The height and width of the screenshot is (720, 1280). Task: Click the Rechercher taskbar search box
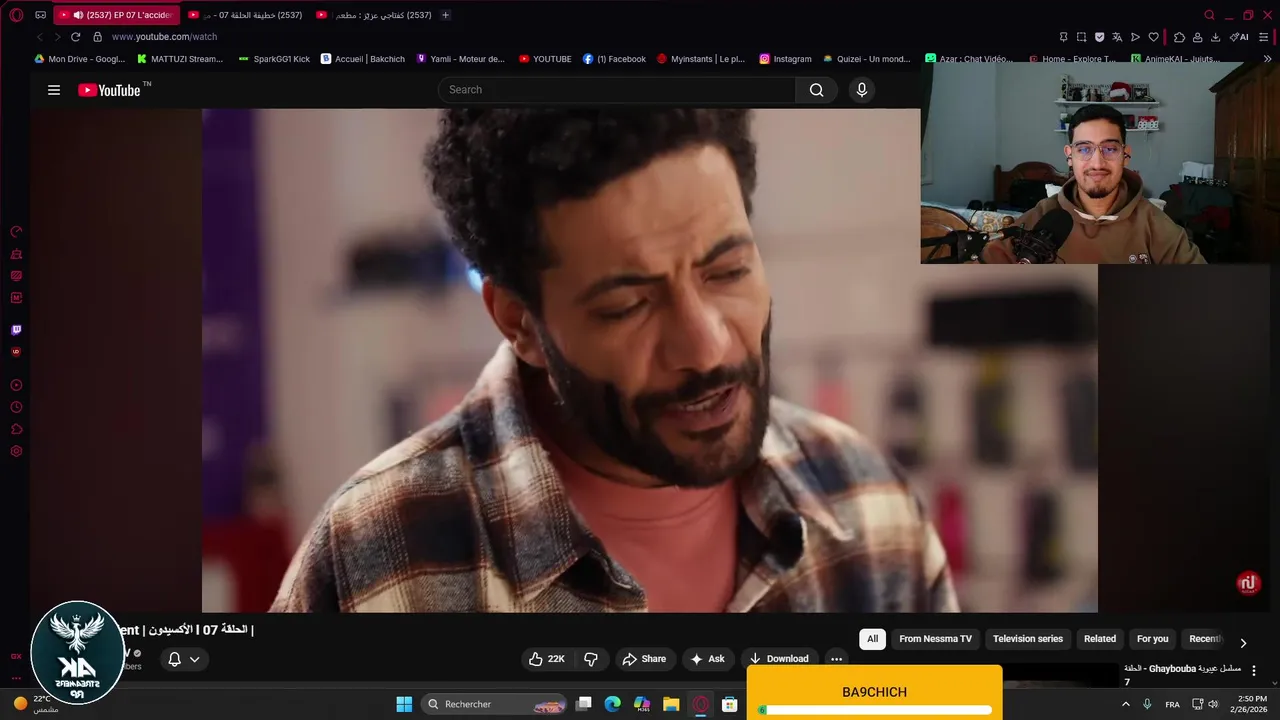[x=495, y=704]
